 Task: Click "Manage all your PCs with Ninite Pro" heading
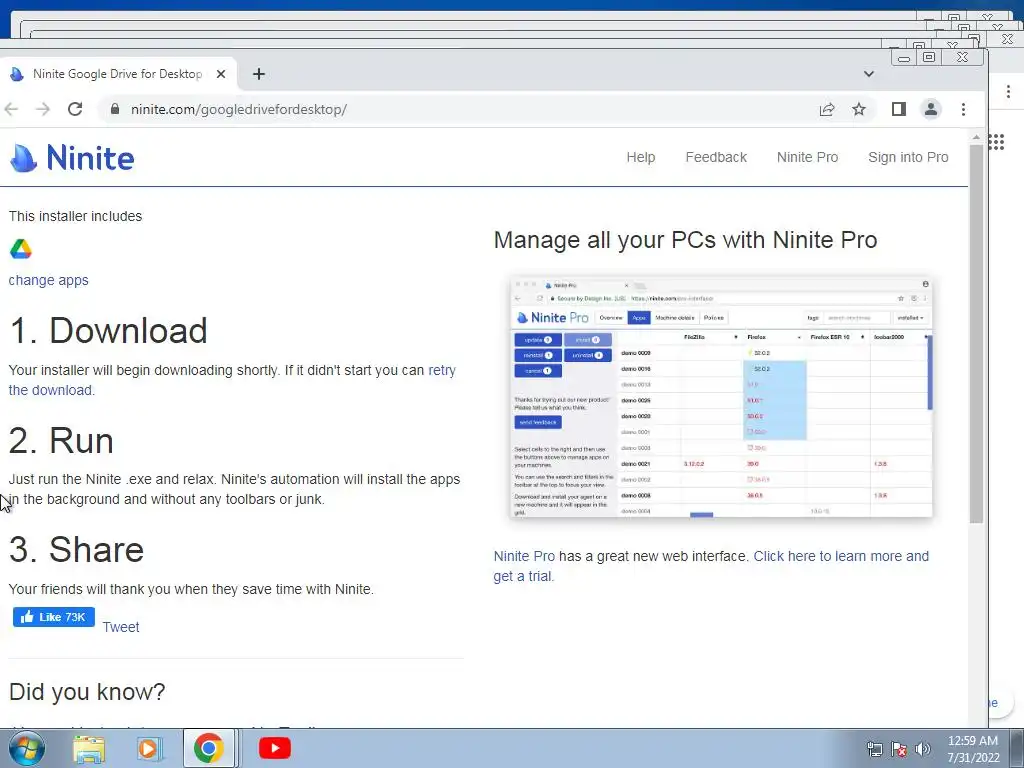tap(685, 240)
